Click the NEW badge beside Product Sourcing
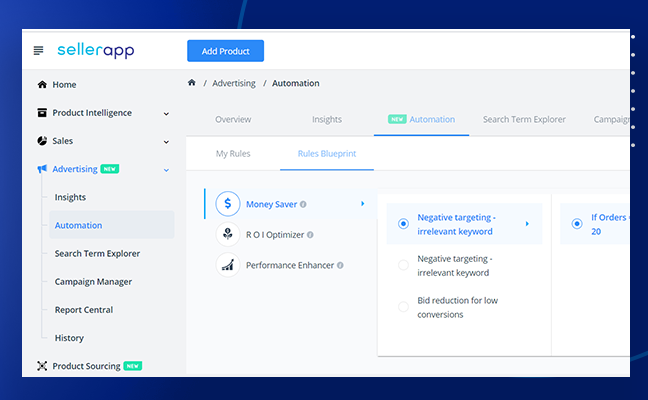Screen dimensions: 648x400 click(133, 366)
